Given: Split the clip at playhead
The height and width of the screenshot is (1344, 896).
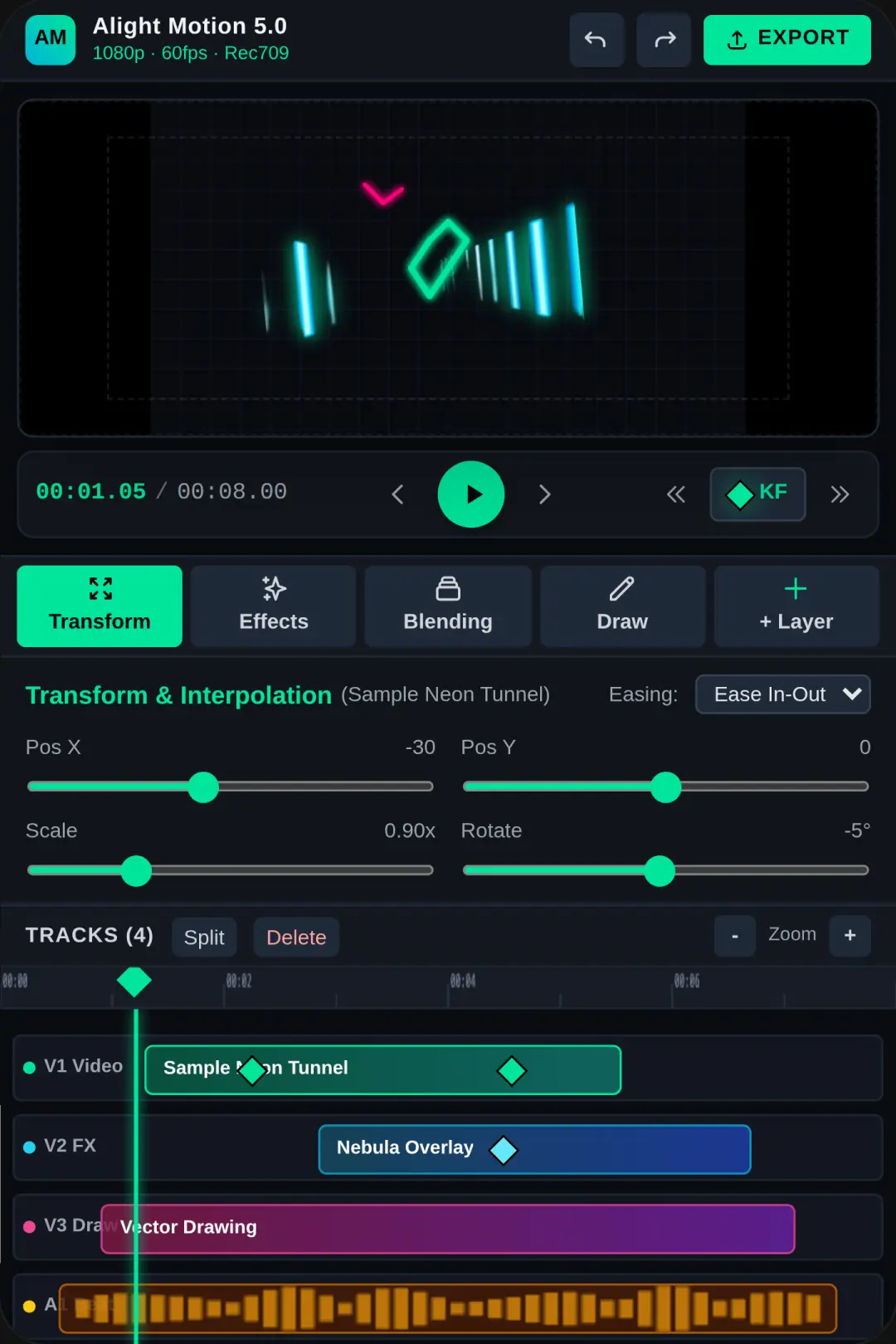Looking at the screenshot, I should [x=204, y=937].
